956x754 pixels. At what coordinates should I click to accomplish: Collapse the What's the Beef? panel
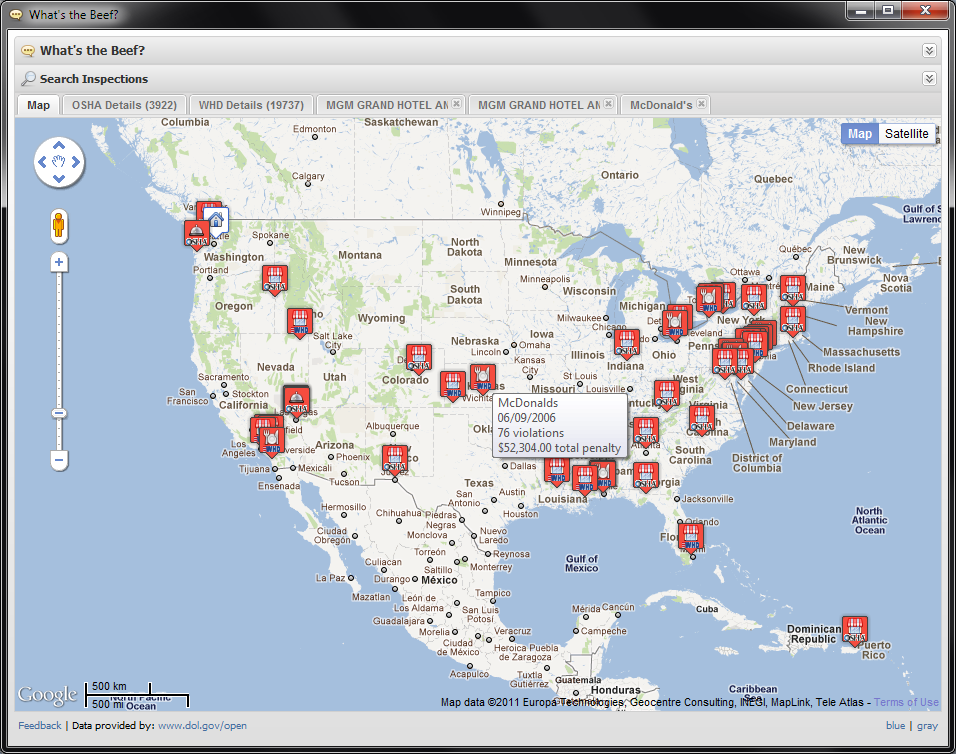929,51
